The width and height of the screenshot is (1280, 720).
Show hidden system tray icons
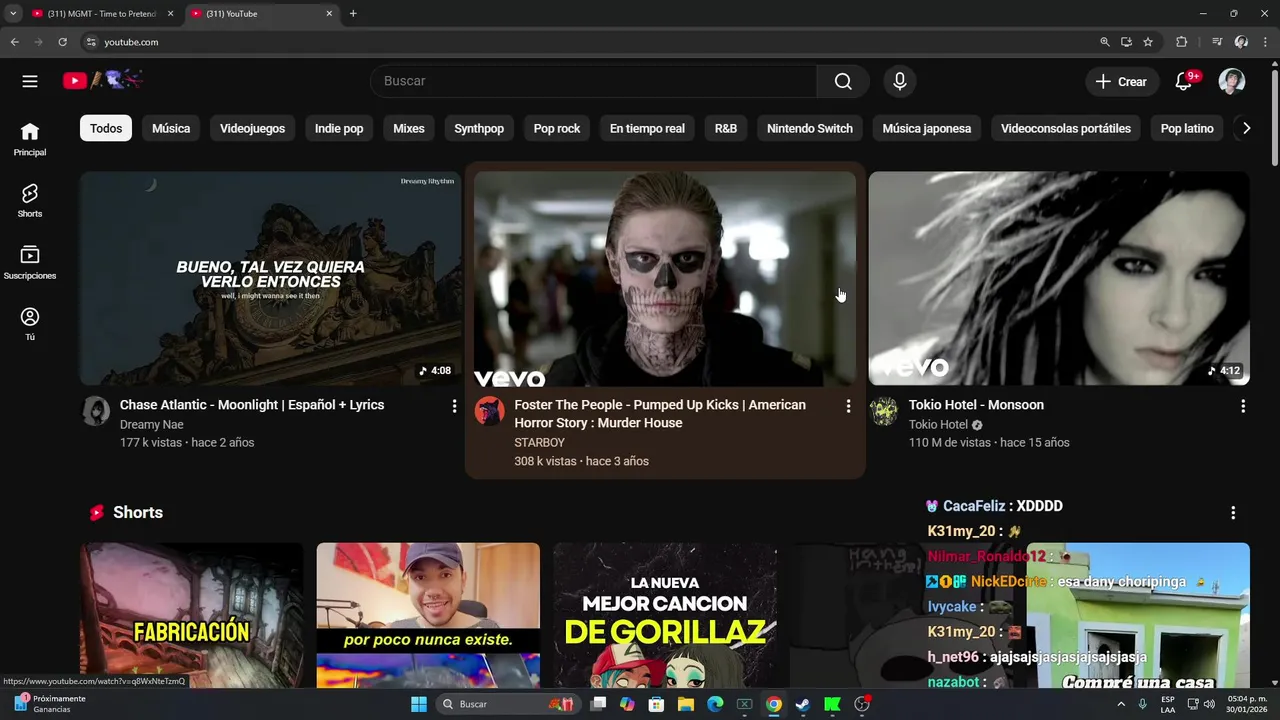[1120, 704]
